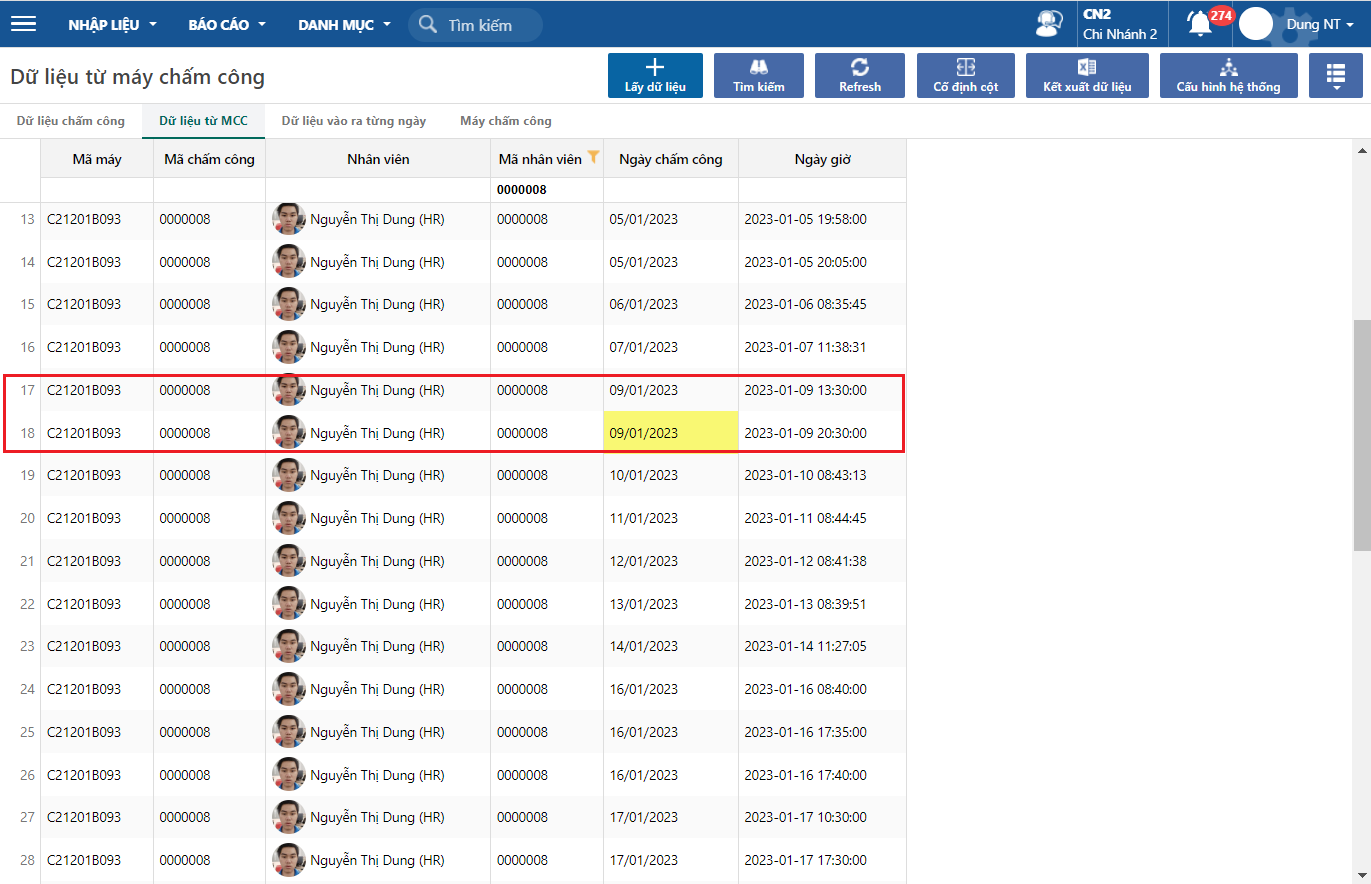Expand the DANH MỤC dropdown menu
The height and width of the screenshot is (884, 1371).
tap(344, 24)
